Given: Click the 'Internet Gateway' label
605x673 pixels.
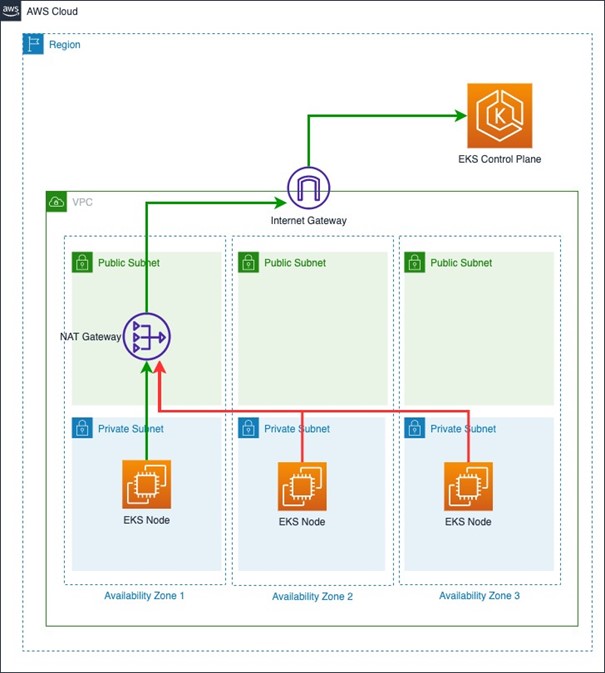Looking at the screenshot, I should tap(309, 221).
